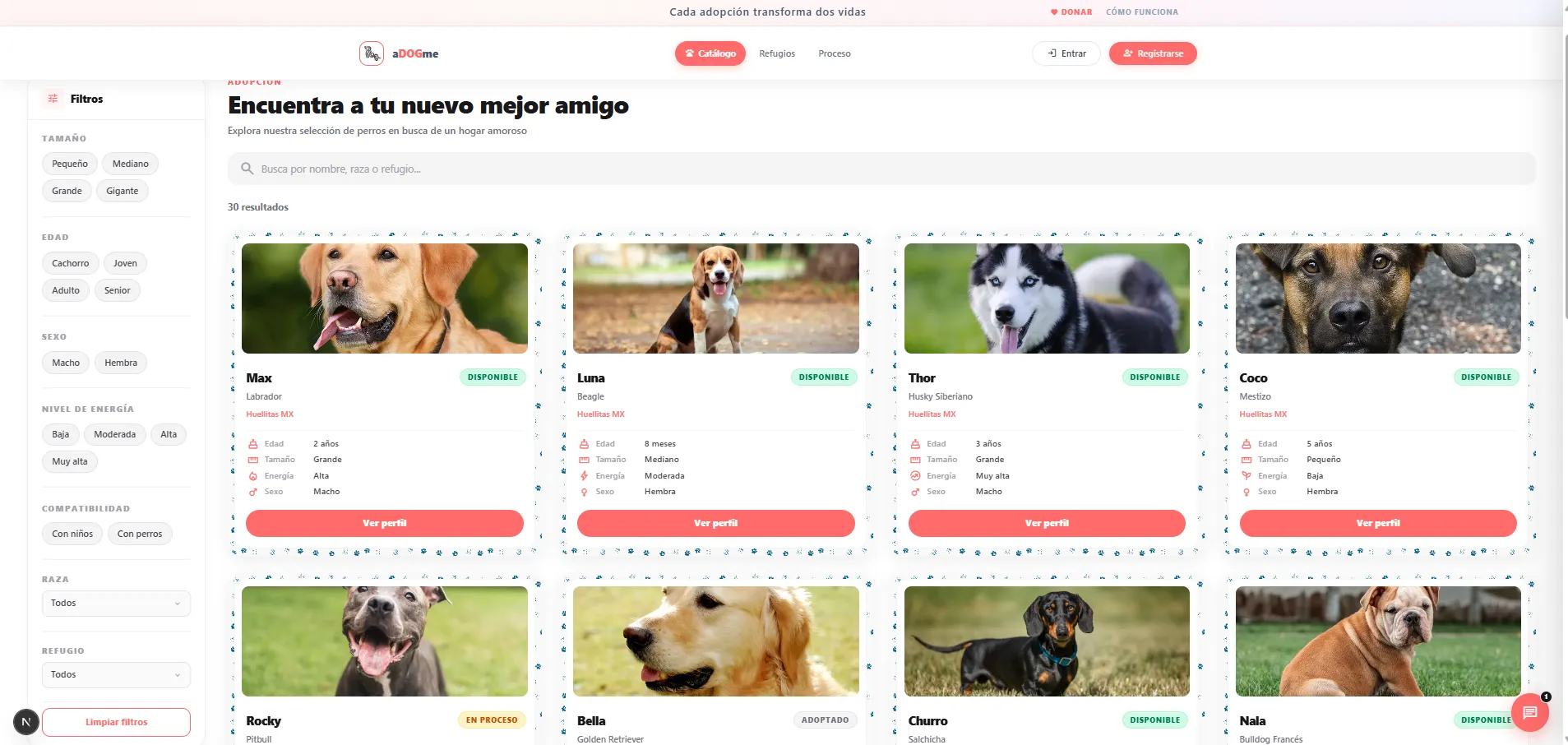Click the male sex icon on Max's card
The width and height of the screenshot is (1568, 745).
pos(253,492)
